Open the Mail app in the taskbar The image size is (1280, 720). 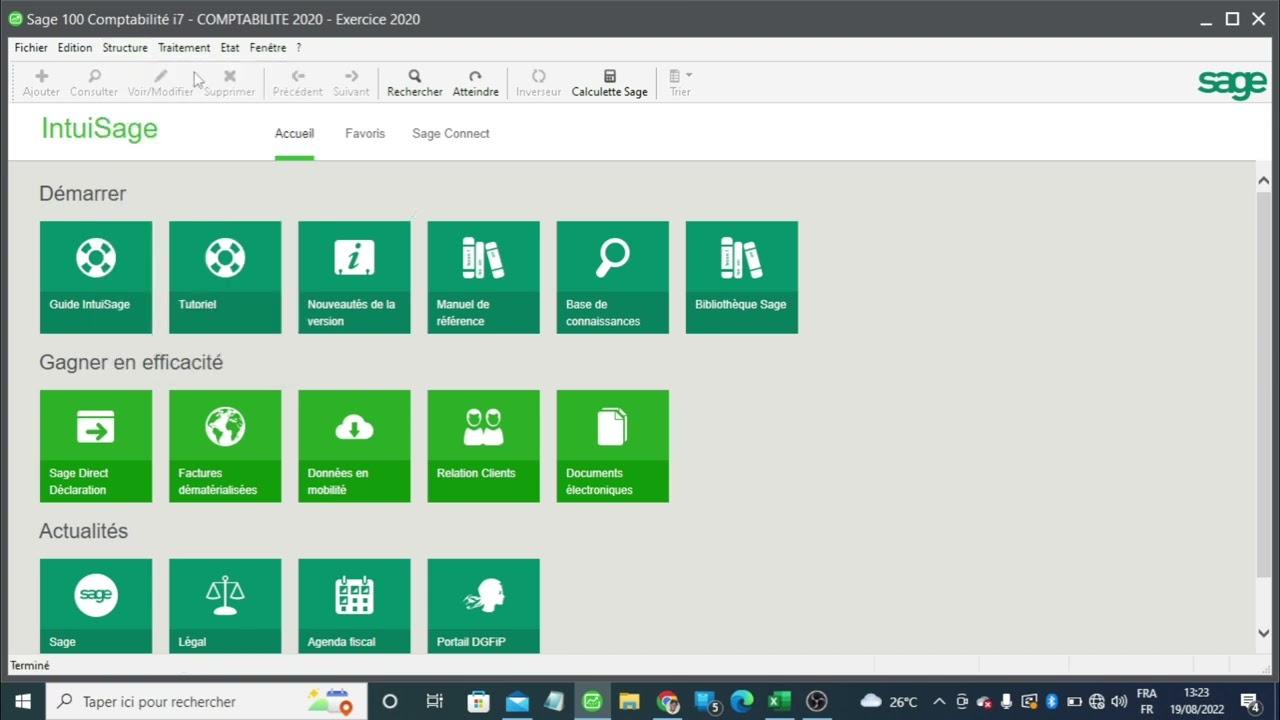(517, 702)
